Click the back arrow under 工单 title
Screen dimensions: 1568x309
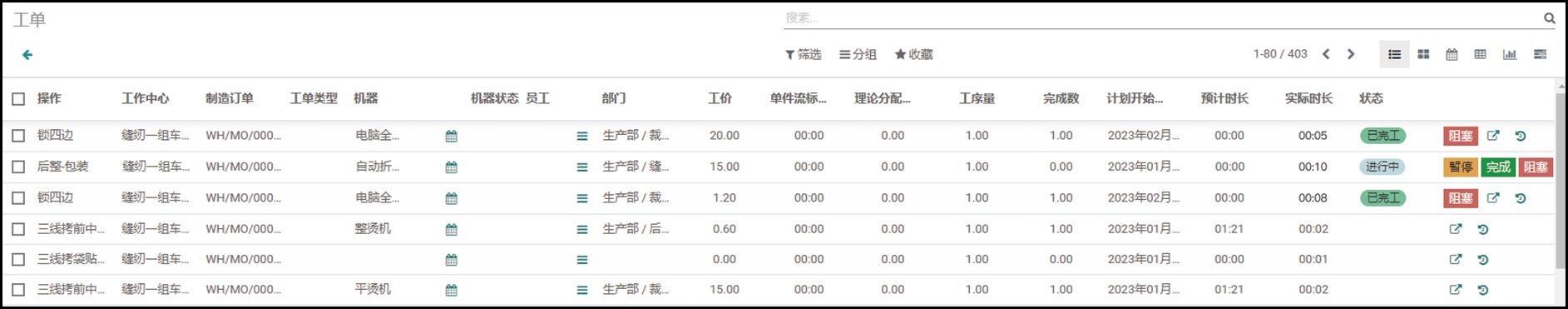coord(27,55)
